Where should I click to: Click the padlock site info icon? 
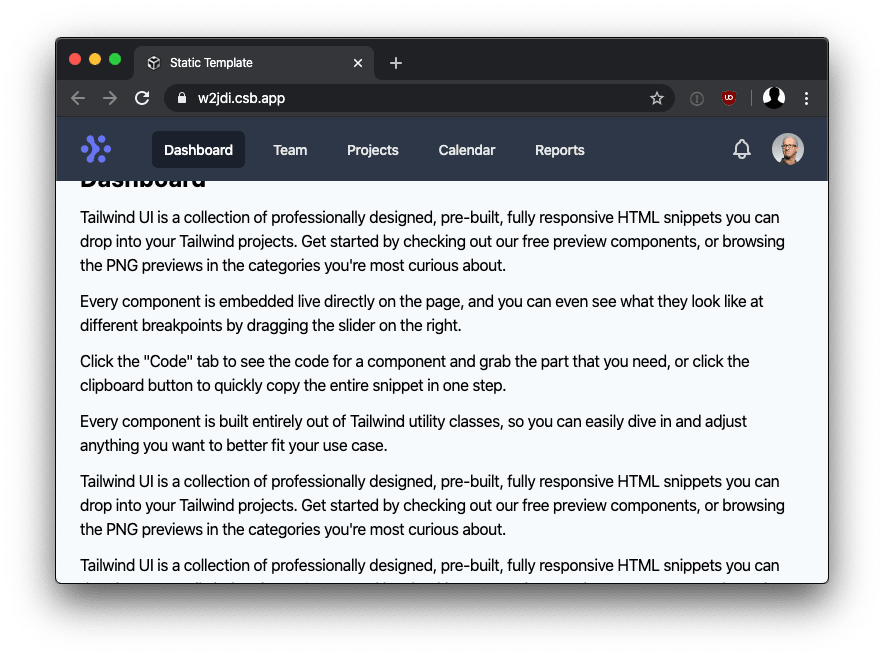[182, 98]
